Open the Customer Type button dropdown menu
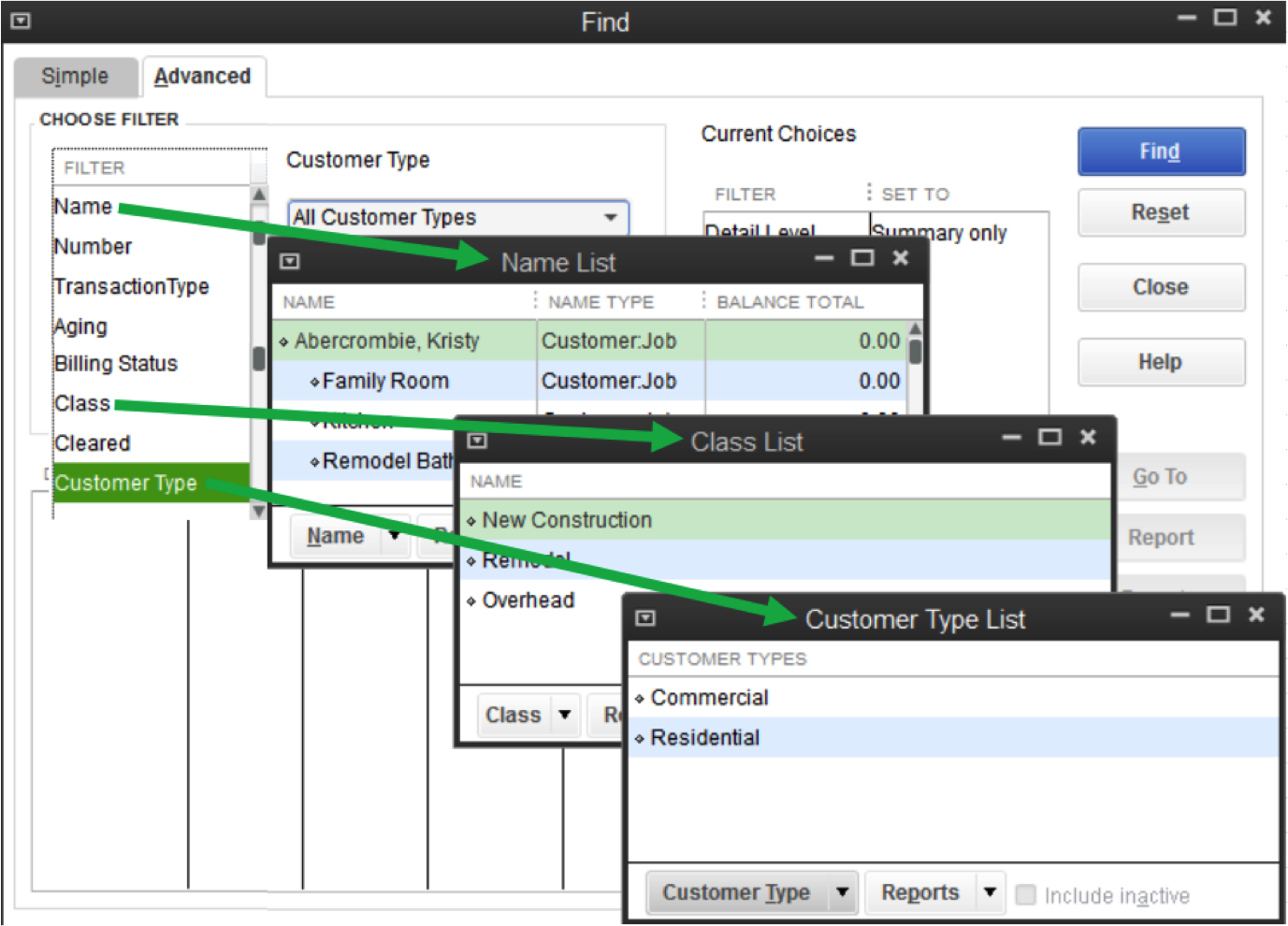The image size is (1288, 926). pos(842,892)
